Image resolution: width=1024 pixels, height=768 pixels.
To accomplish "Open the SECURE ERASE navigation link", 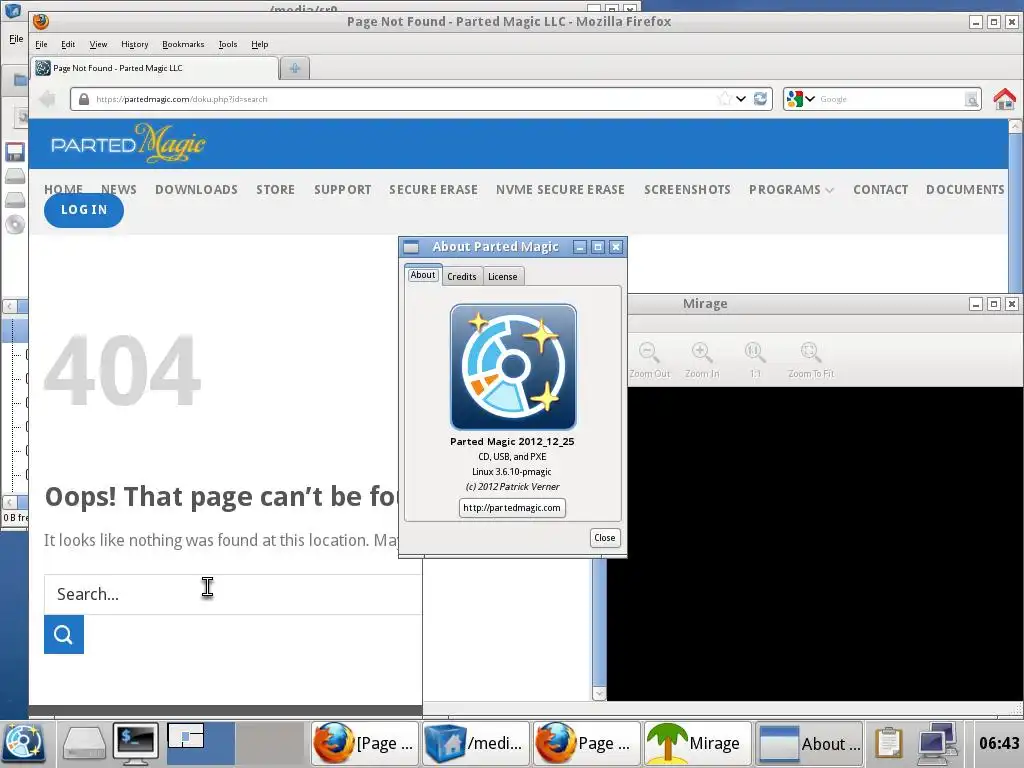I will [433, 189].
